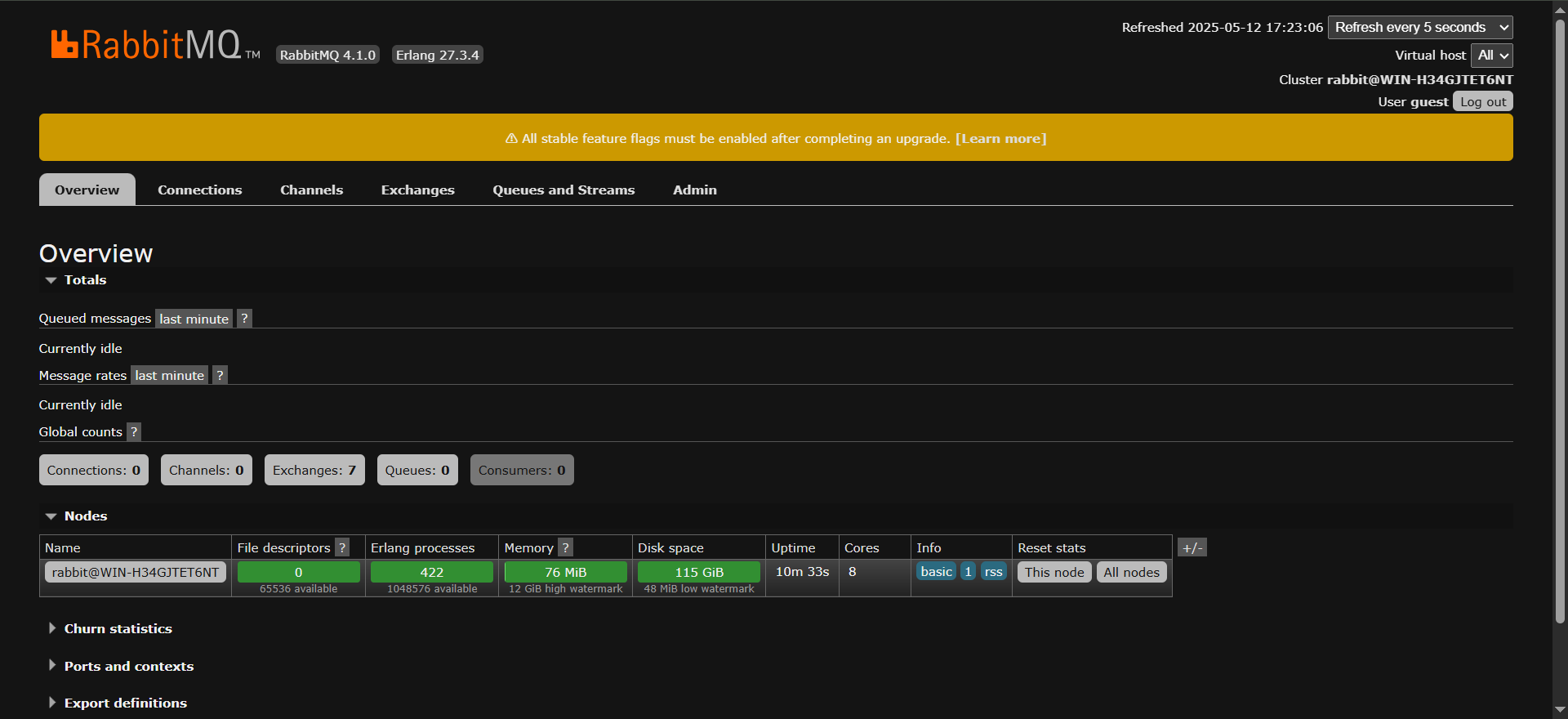Click cluster name rabbit@WIN-H34GJTET6NT in header
This screenshot has width=1568, height=719.
pos(1420,79)
